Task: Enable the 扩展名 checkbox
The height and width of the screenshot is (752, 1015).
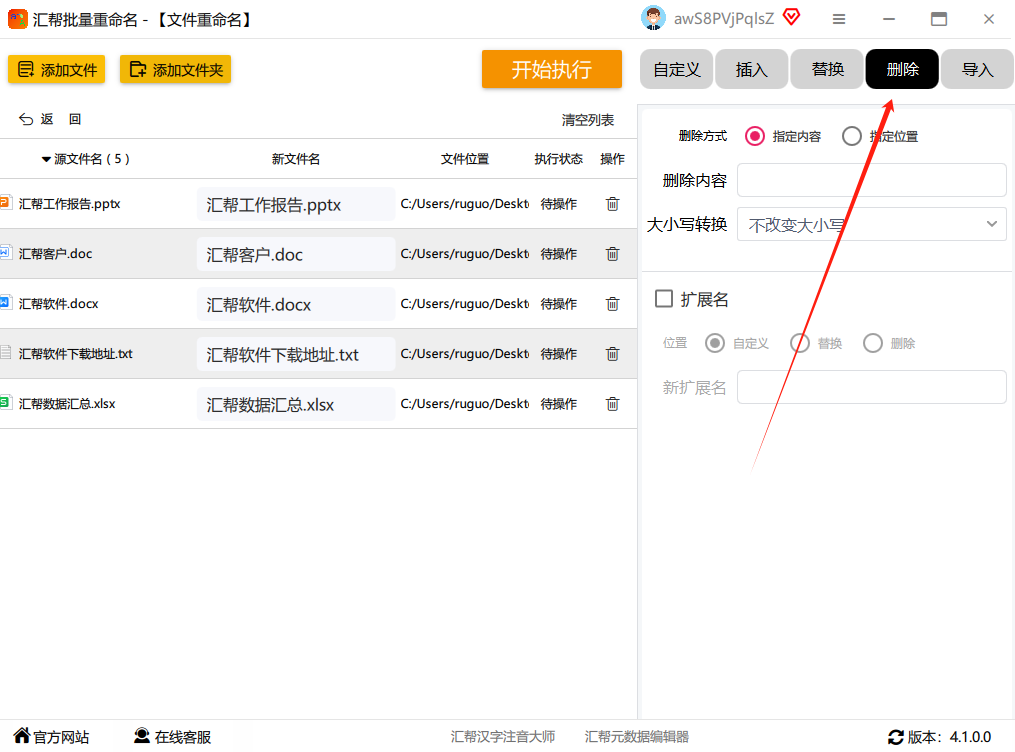Action: [664, 299]
